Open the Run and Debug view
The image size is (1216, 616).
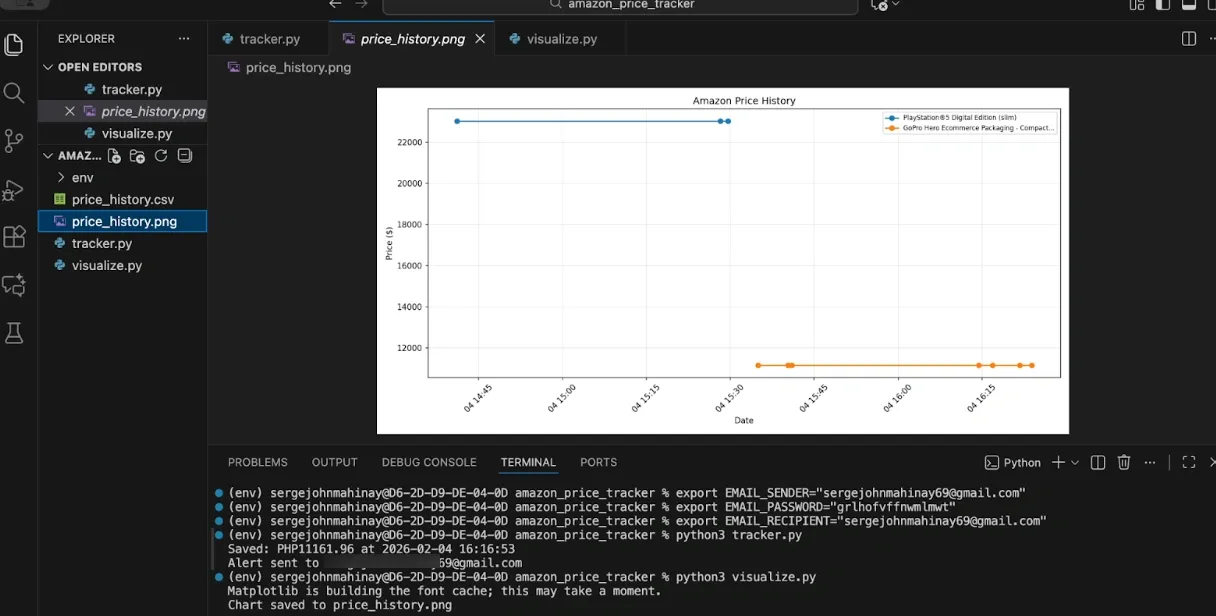pyautogui.click(x=14, y=189)
